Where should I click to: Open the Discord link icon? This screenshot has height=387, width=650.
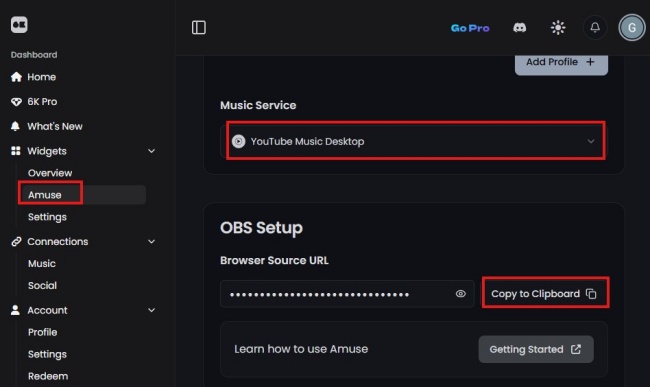pos(519,28)
